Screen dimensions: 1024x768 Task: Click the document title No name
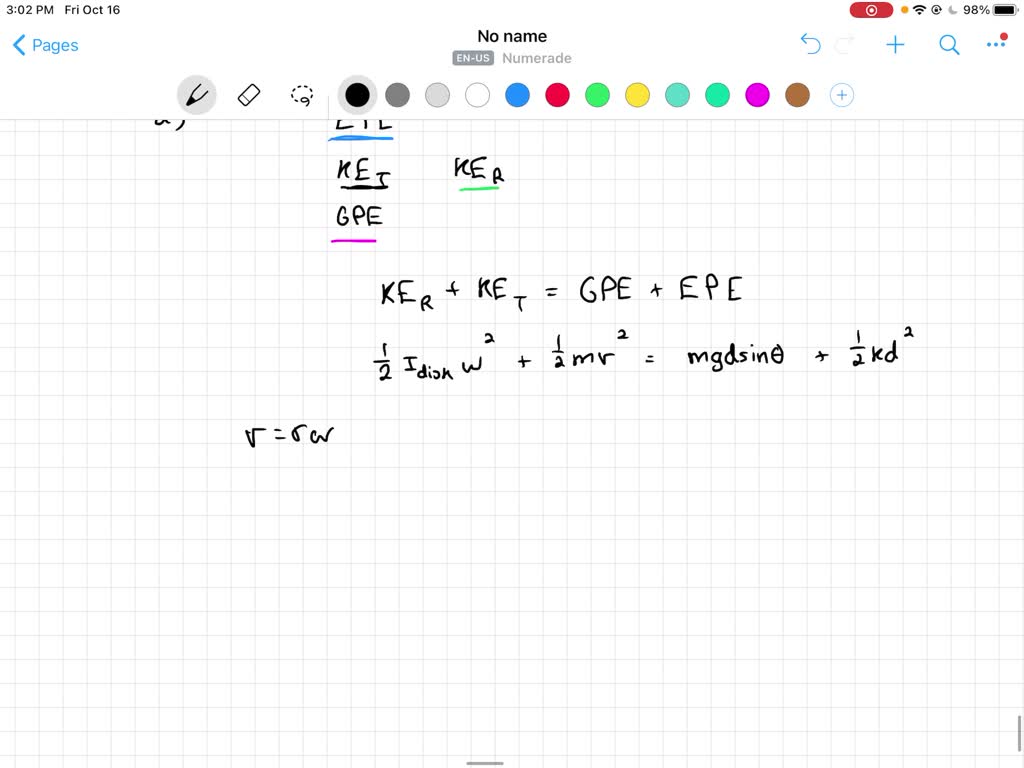point(512,35)
